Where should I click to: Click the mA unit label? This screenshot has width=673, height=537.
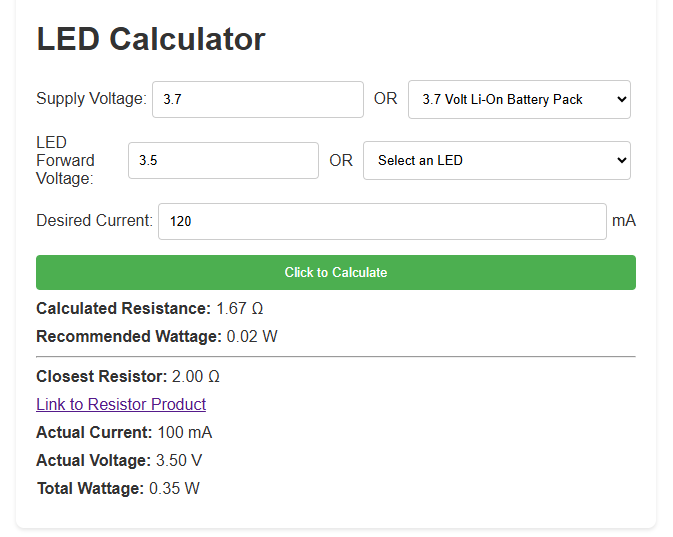[x=624, y=220]
